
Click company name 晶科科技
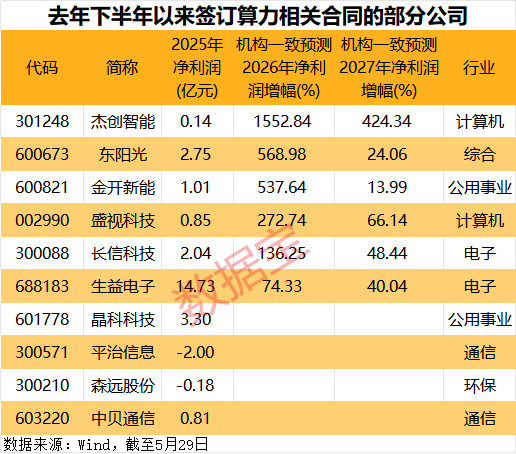[123, 319]
